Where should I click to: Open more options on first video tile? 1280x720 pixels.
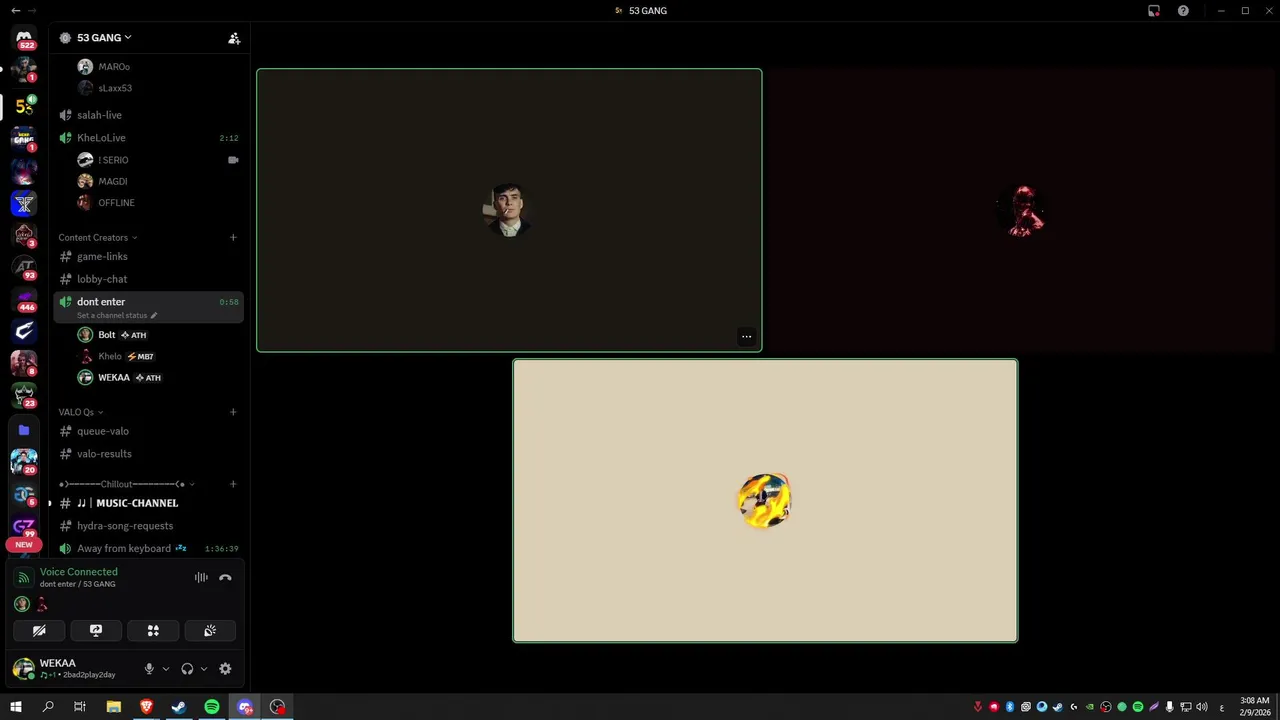pyautogui.click(x=746, y=337)
